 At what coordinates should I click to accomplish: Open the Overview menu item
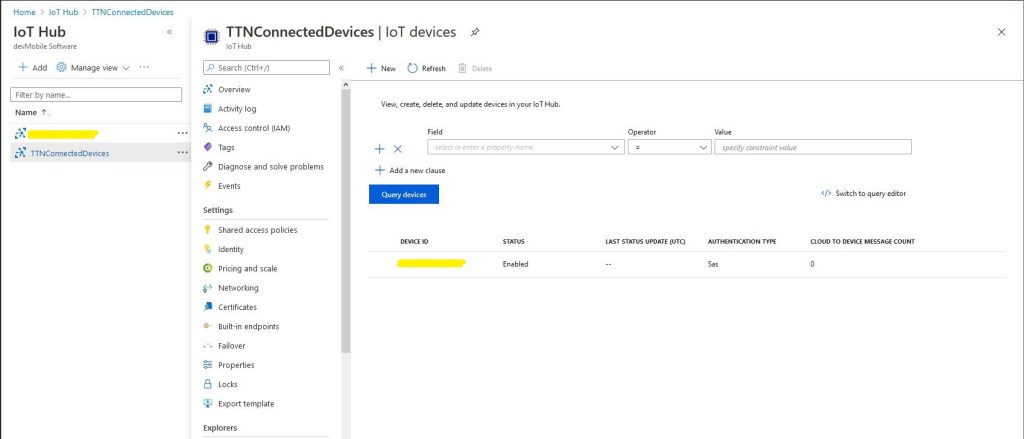point(234,89)
